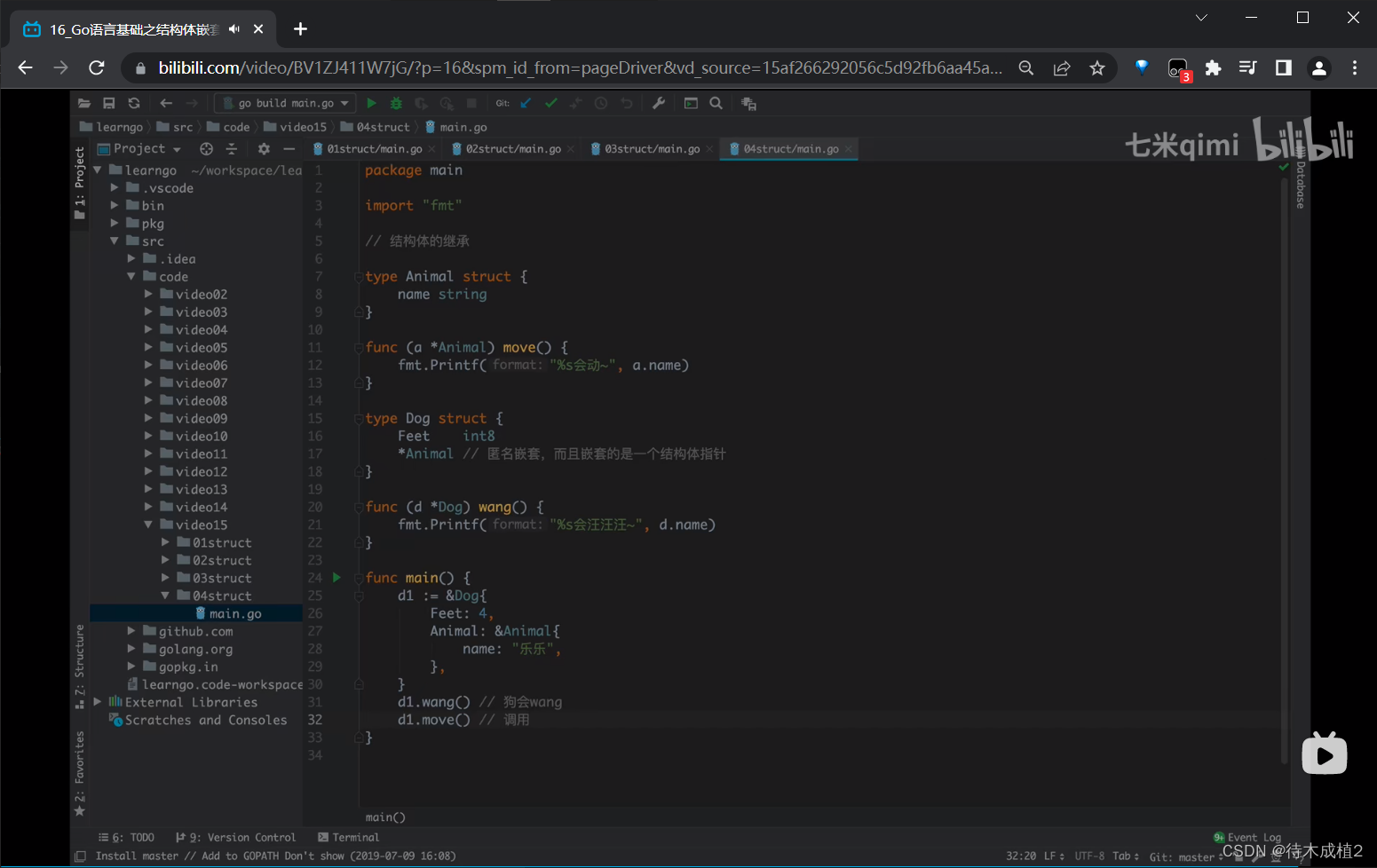Screen dimensions: 1377x868
Task: Mute the bilibili browser tab audio
Action: (x=234, y=29)
